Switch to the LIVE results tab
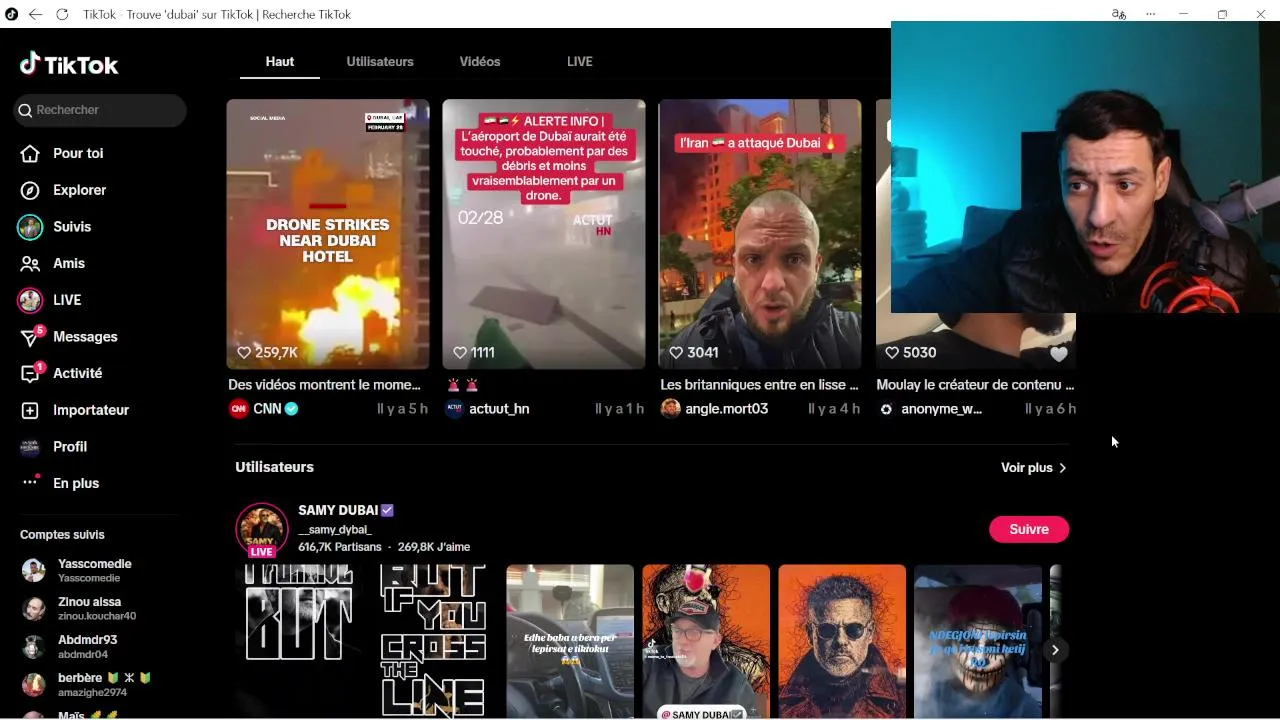 (x=580, y=61)
